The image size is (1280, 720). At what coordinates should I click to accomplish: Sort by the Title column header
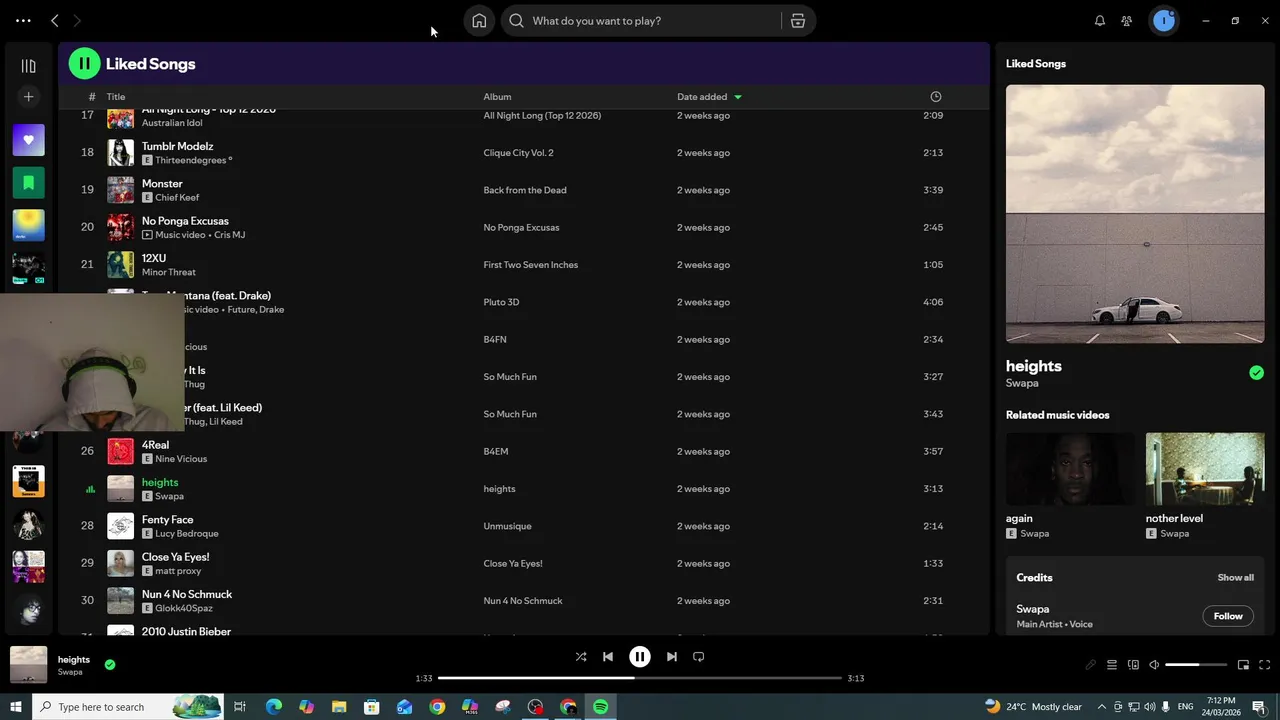pos(116,97)
